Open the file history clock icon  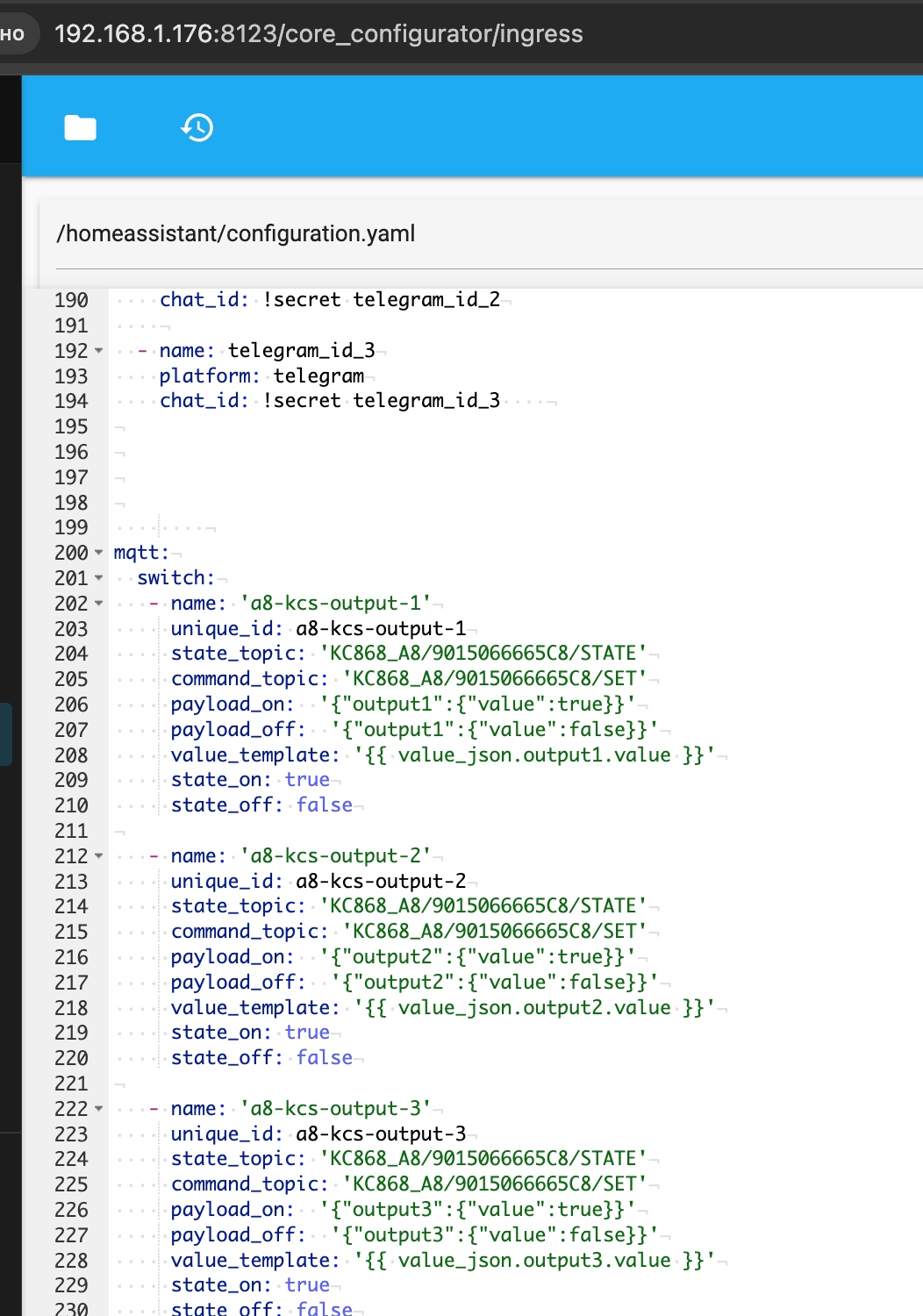click(197, 128)
